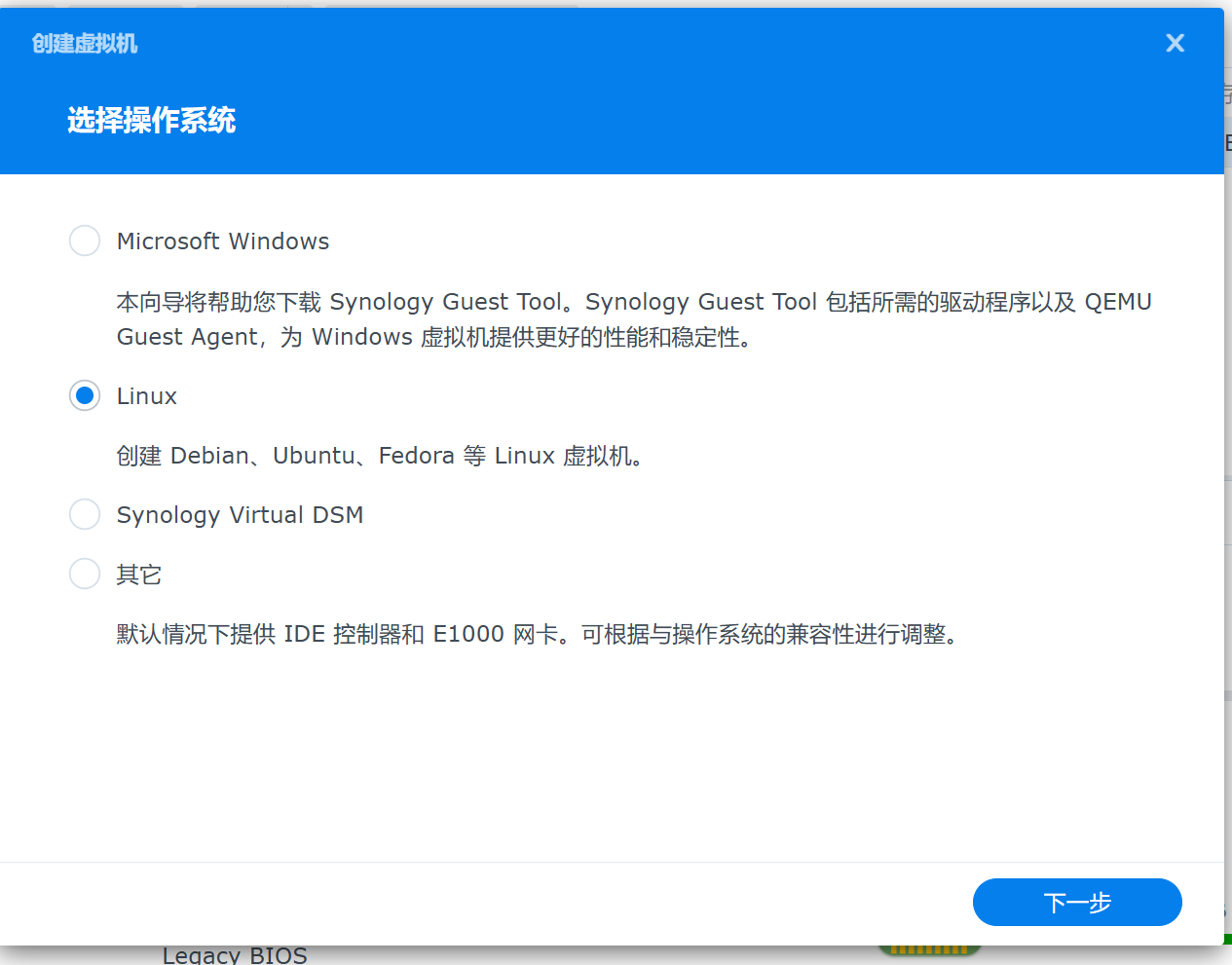This screenshot has width=1232, height=965.
Task: Click the 'Linux' label text
Action: pyautogui.click(x=147, y=396)
